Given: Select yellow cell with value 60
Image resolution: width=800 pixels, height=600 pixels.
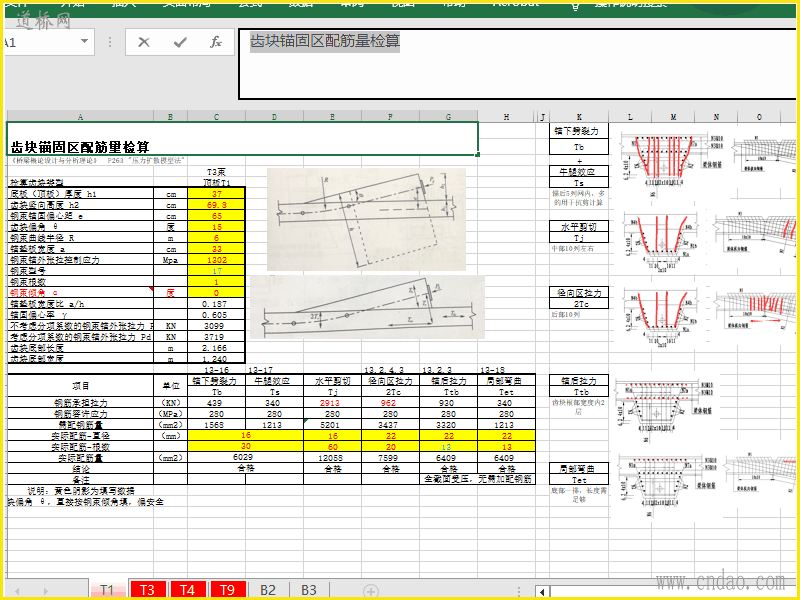Looking at the screenshot, I should (x=332, y=446).
